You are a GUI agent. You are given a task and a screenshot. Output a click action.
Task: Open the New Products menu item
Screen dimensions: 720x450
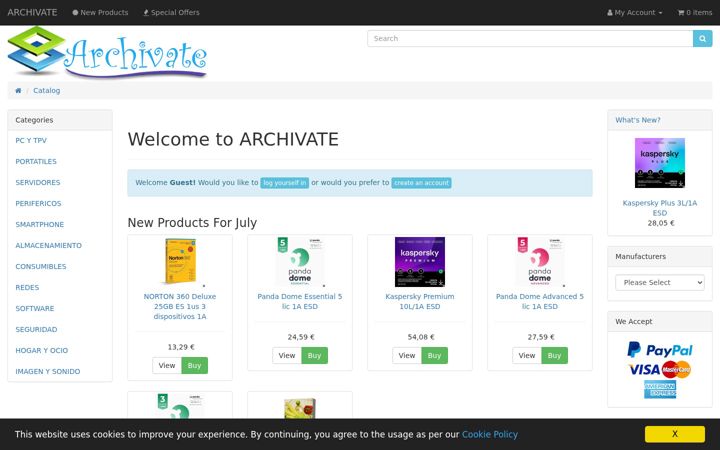coord(100,12)
